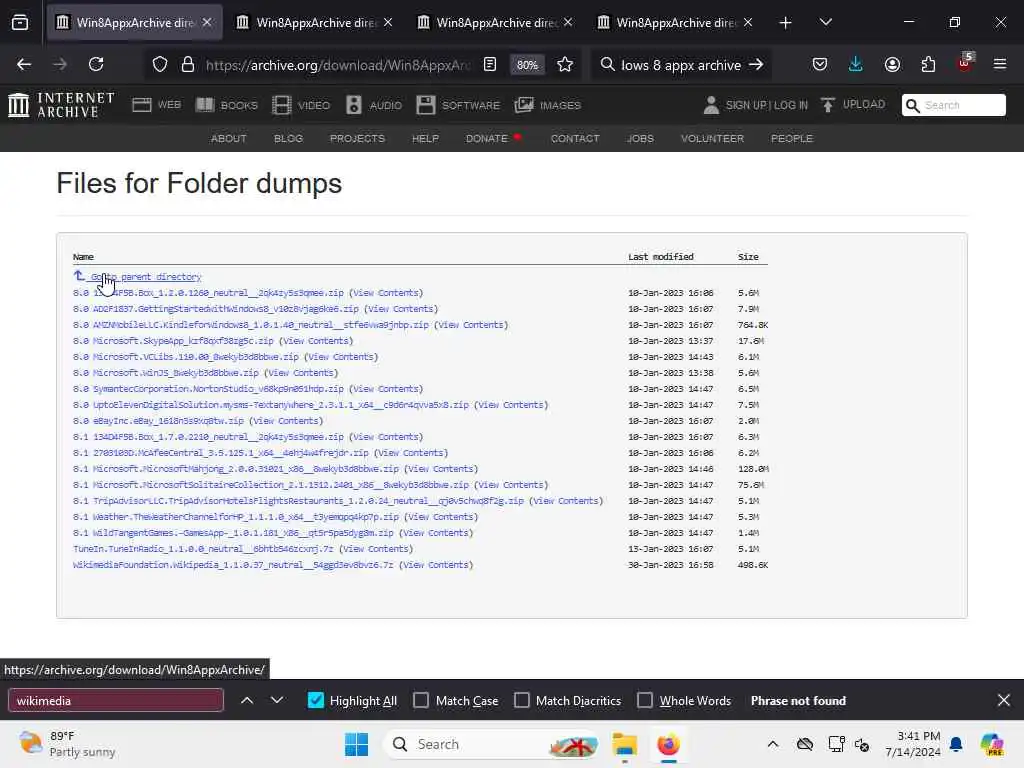The image size is (1024, 768).
Task: Open the BLOG link
Action: (288, 138)
